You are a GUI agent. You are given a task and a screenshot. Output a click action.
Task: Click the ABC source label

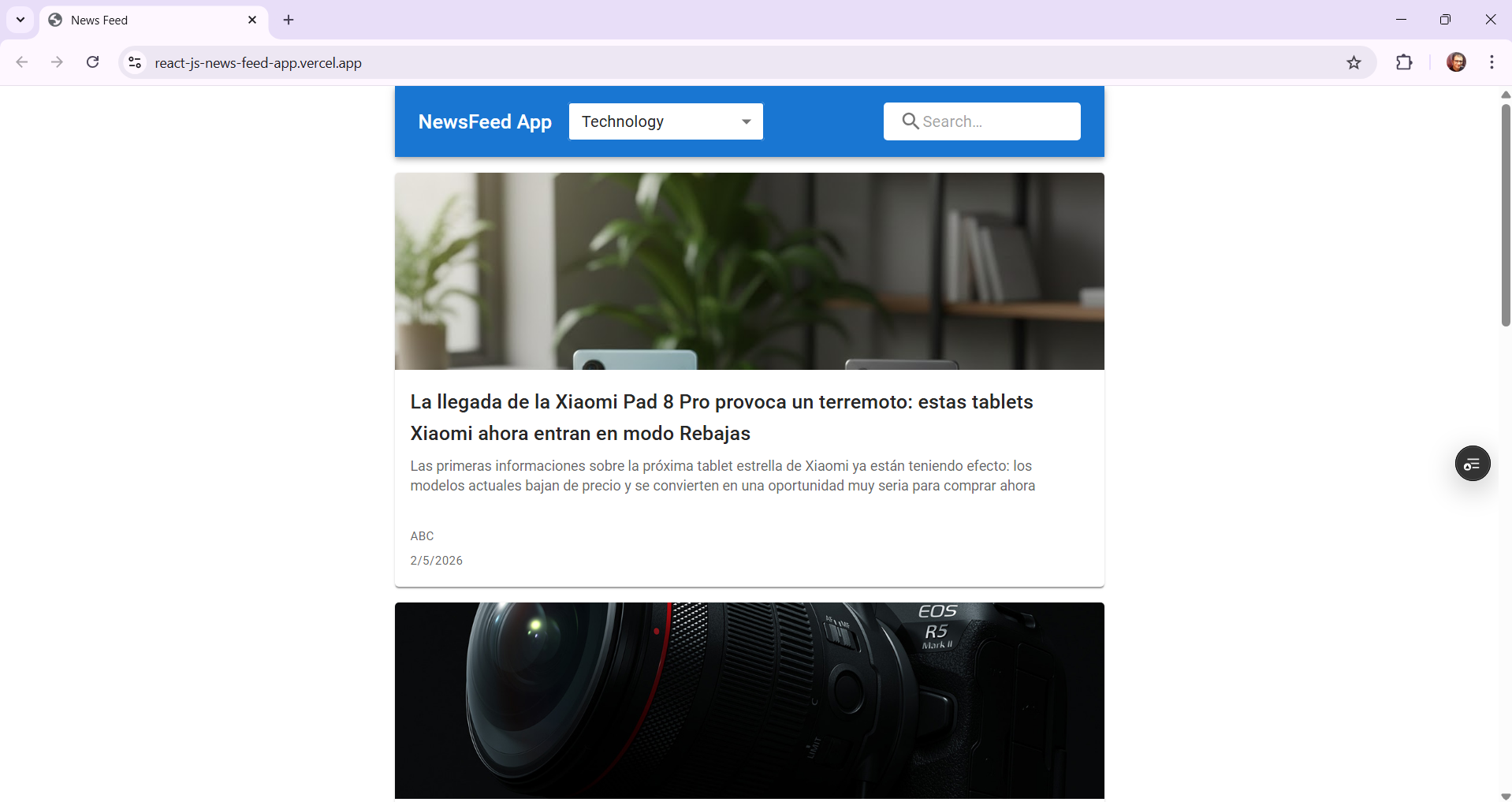(x=421, y=536)
